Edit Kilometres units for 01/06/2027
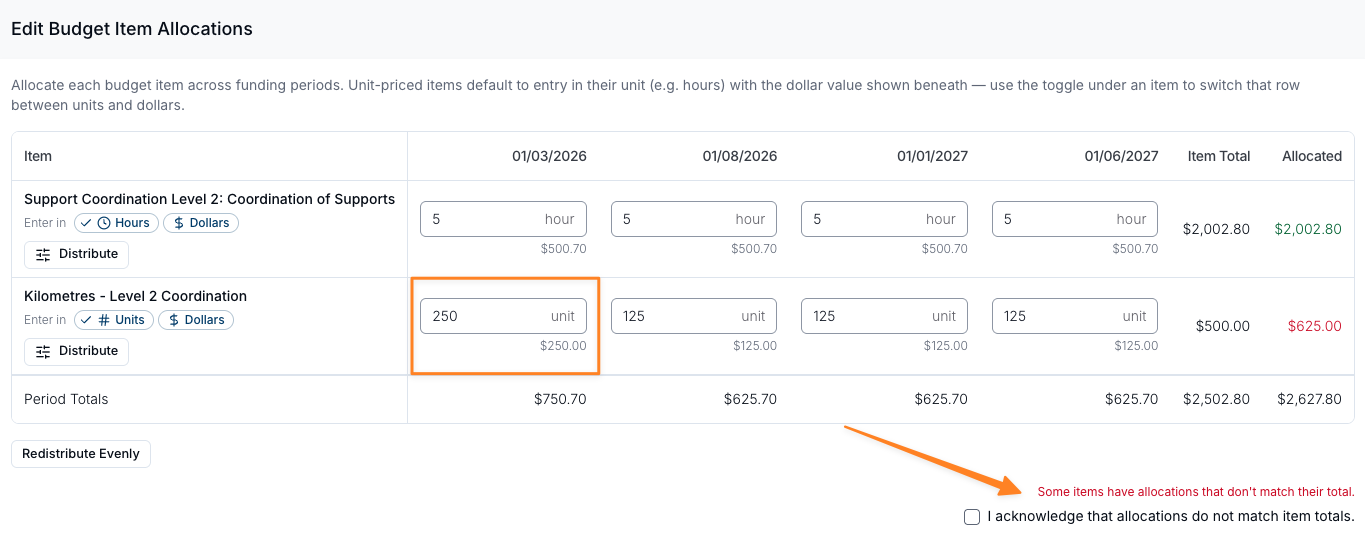The height and width of the screenshot is (540, 1365). click(x=1075, y=316)
